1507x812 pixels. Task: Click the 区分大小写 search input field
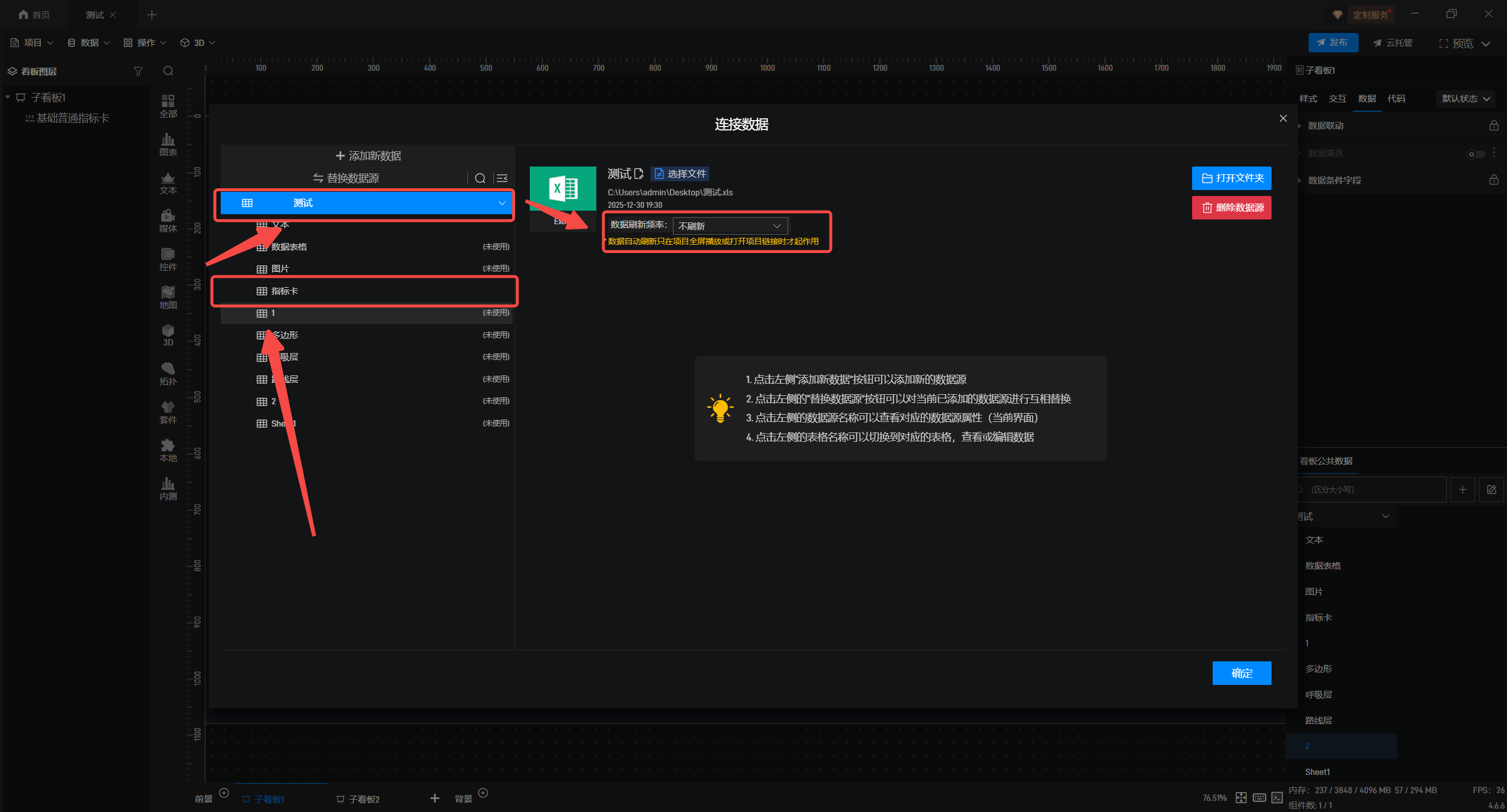click(x=1372, y=490)
